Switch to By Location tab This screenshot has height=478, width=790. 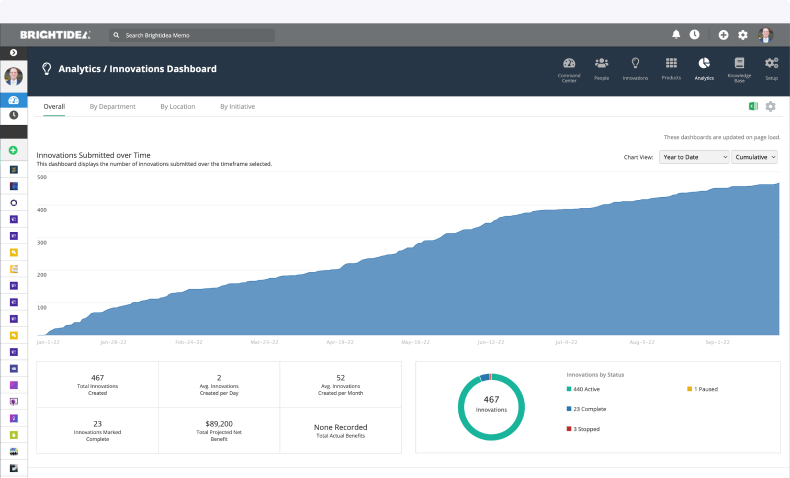pyautogui.click(x=178, y=107)
